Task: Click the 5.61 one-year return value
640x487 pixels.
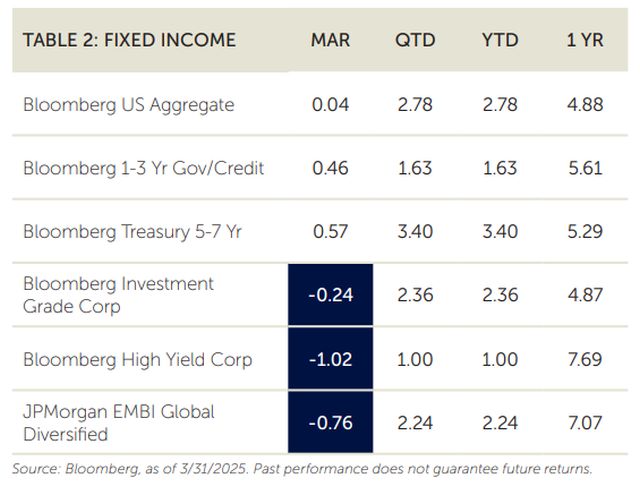Action: coord(584,168)
